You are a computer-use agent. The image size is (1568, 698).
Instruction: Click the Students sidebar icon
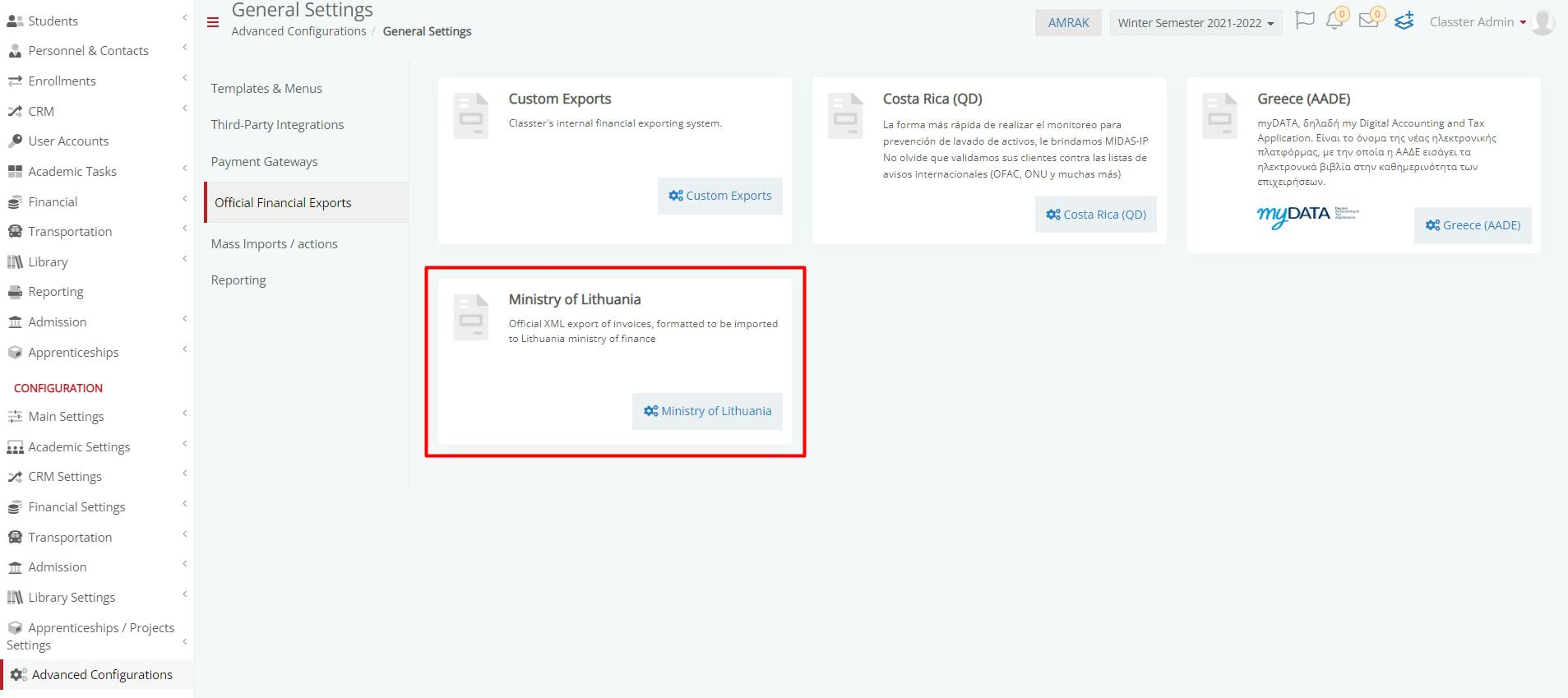click(x=15, y=21)
